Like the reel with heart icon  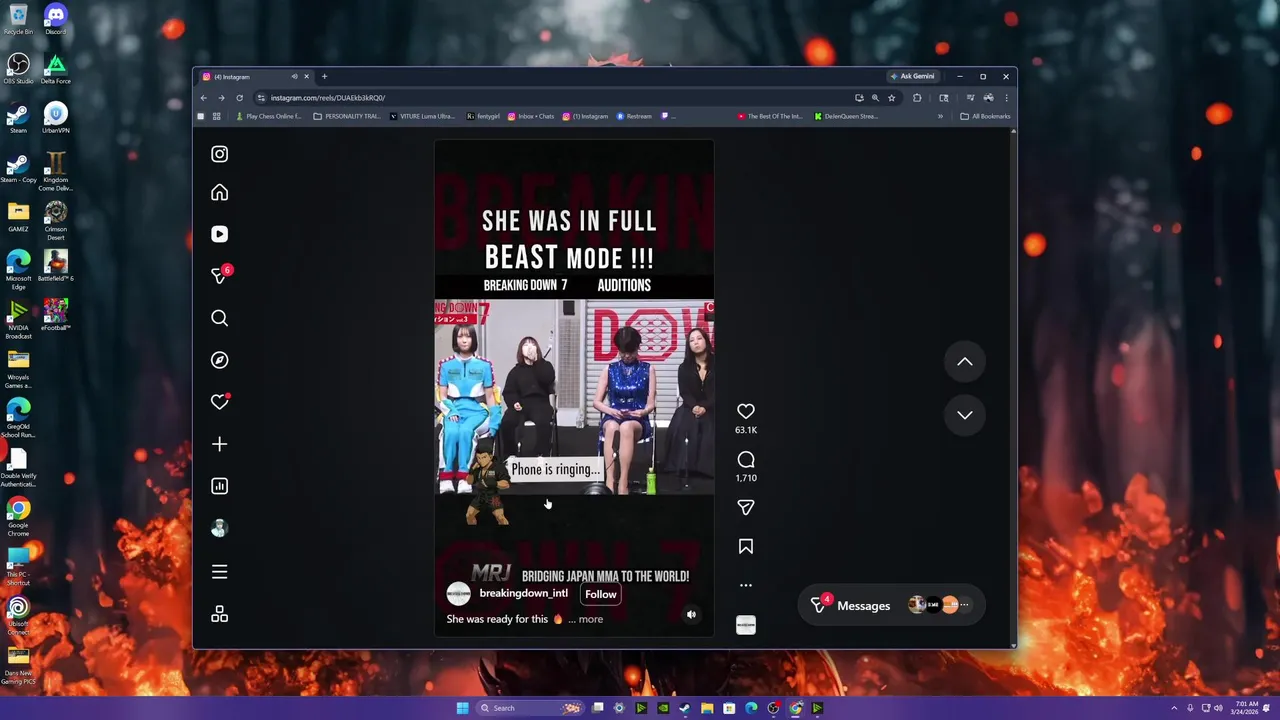745,411
